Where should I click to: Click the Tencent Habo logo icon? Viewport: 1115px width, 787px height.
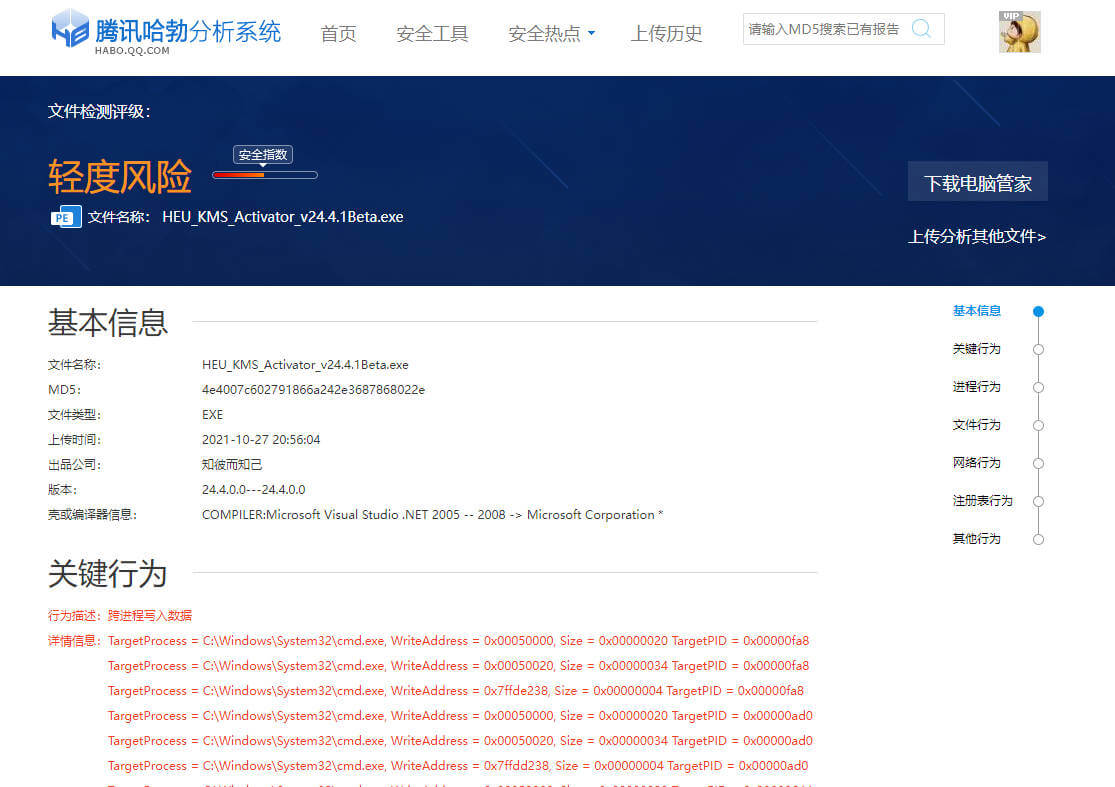pos(70,28)
